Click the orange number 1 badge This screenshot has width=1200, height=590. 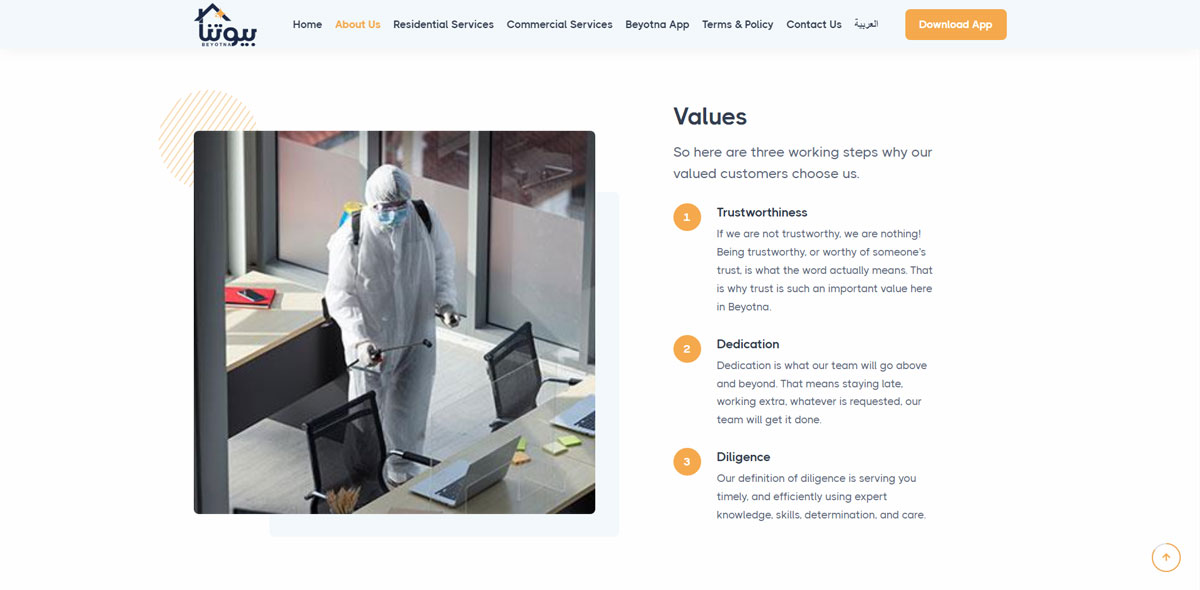pyautogui.click(x=687, y=217)
